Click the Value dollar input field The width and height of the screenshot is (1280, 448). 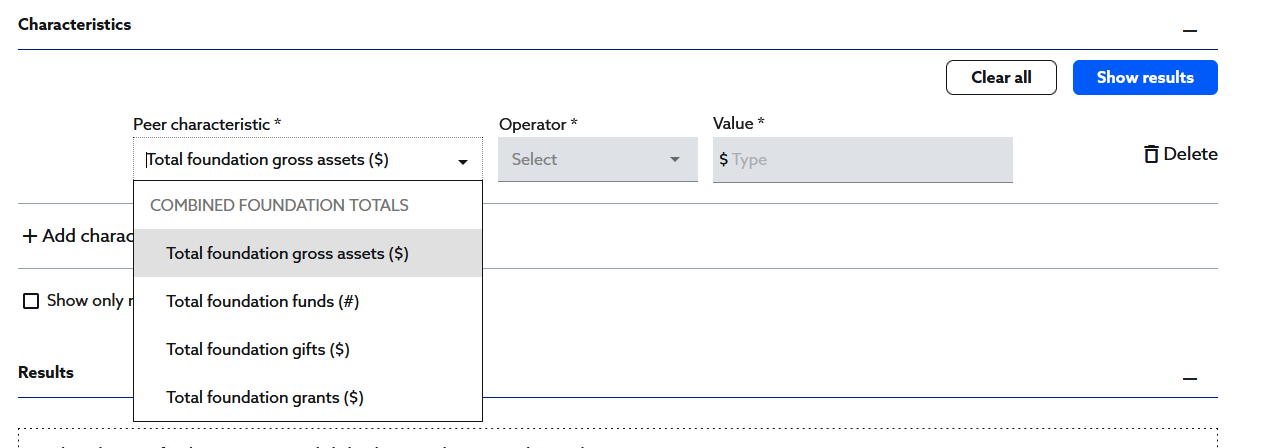coord(863,160)
